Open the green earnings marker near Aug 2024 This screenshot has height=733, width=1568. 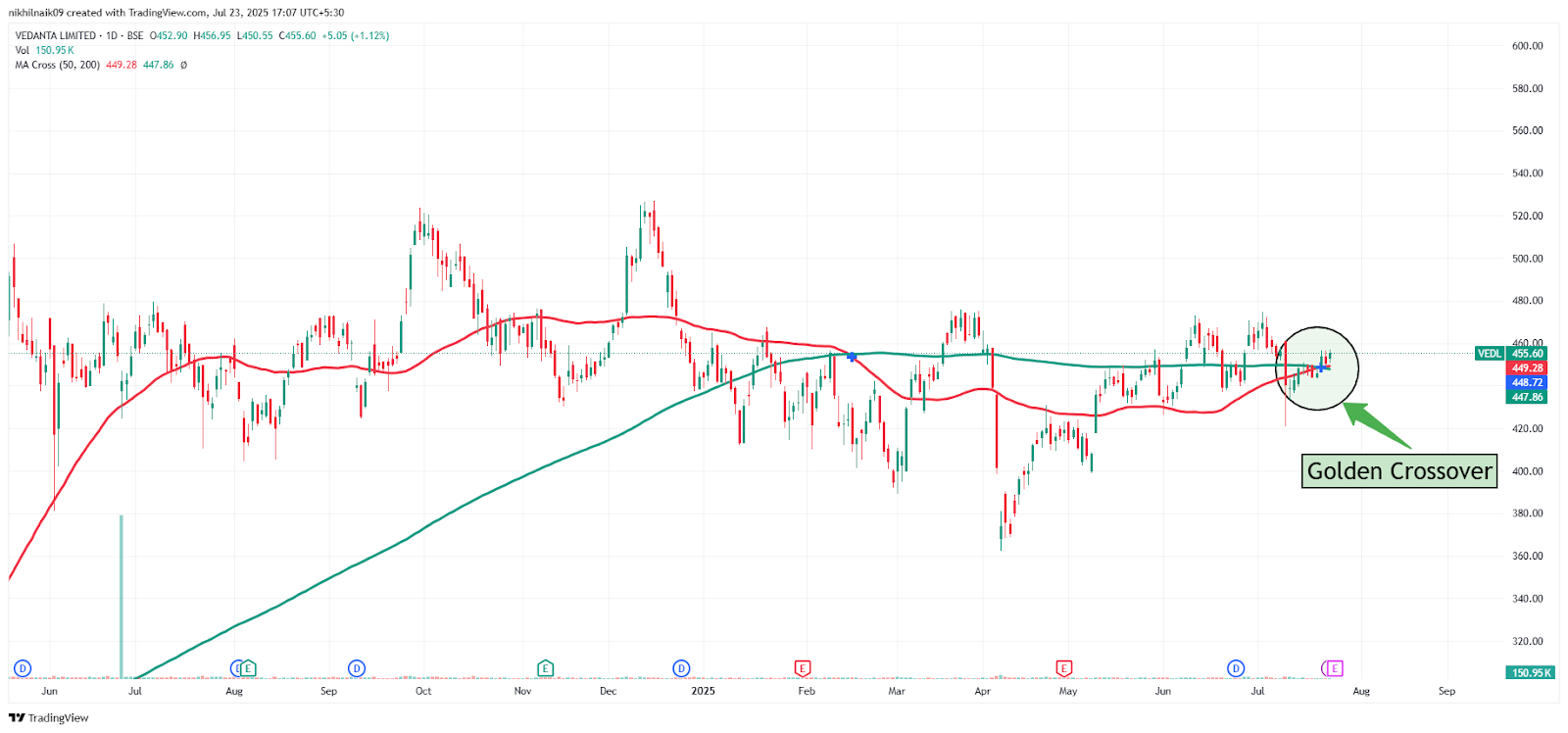[248, 668]
